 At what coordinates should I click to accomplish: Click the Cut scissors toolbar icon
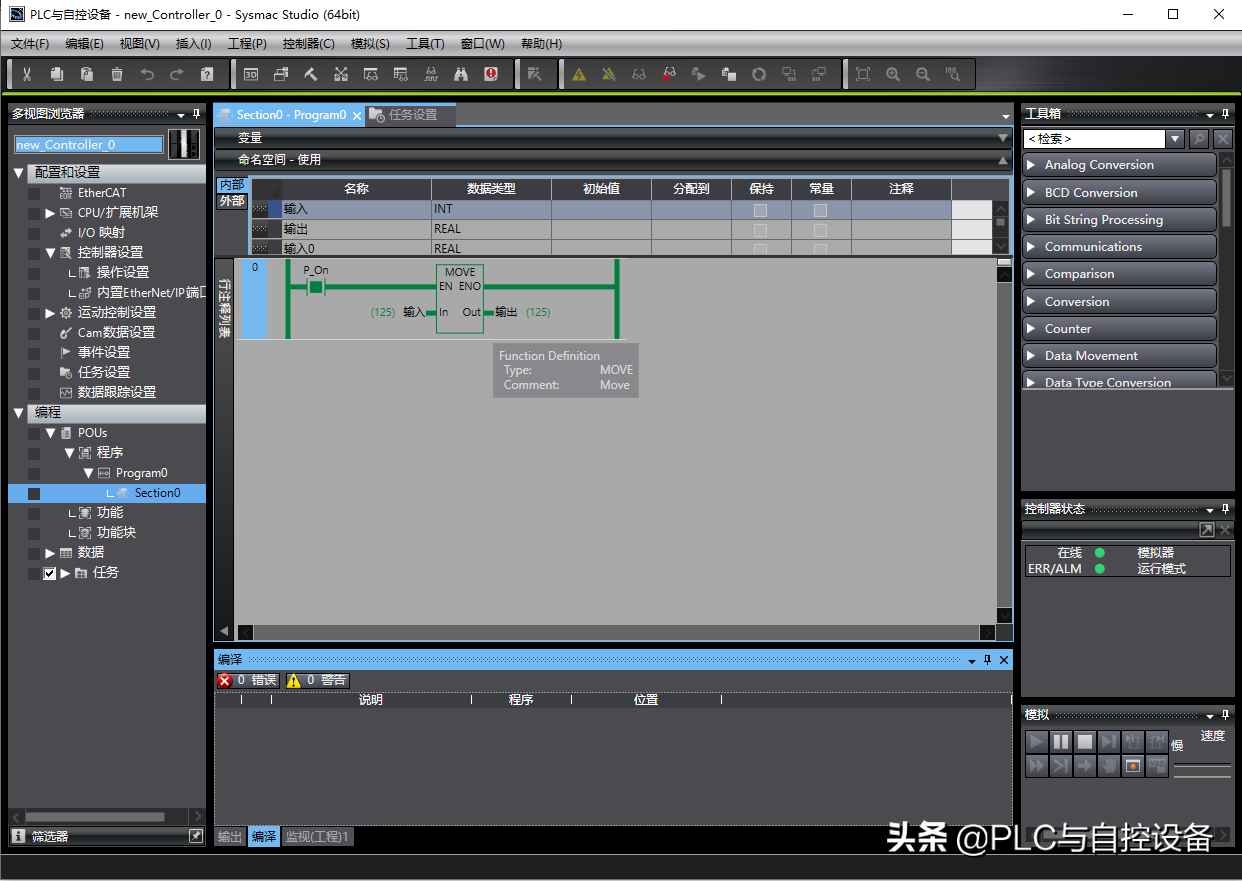[27, 74]
